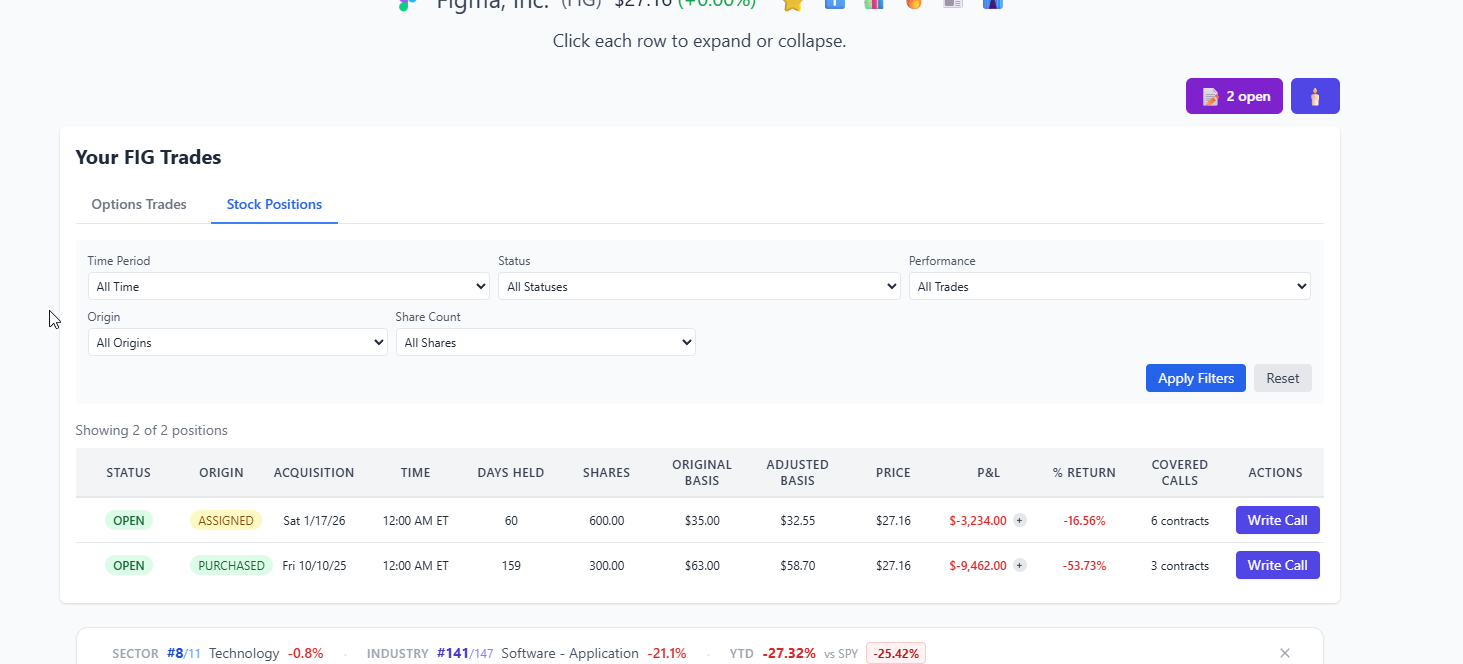This screenshot has height=664, width=1463.
Task: Click the '3 contracts' covered calls cell
Action: (x=1180, y=566)
